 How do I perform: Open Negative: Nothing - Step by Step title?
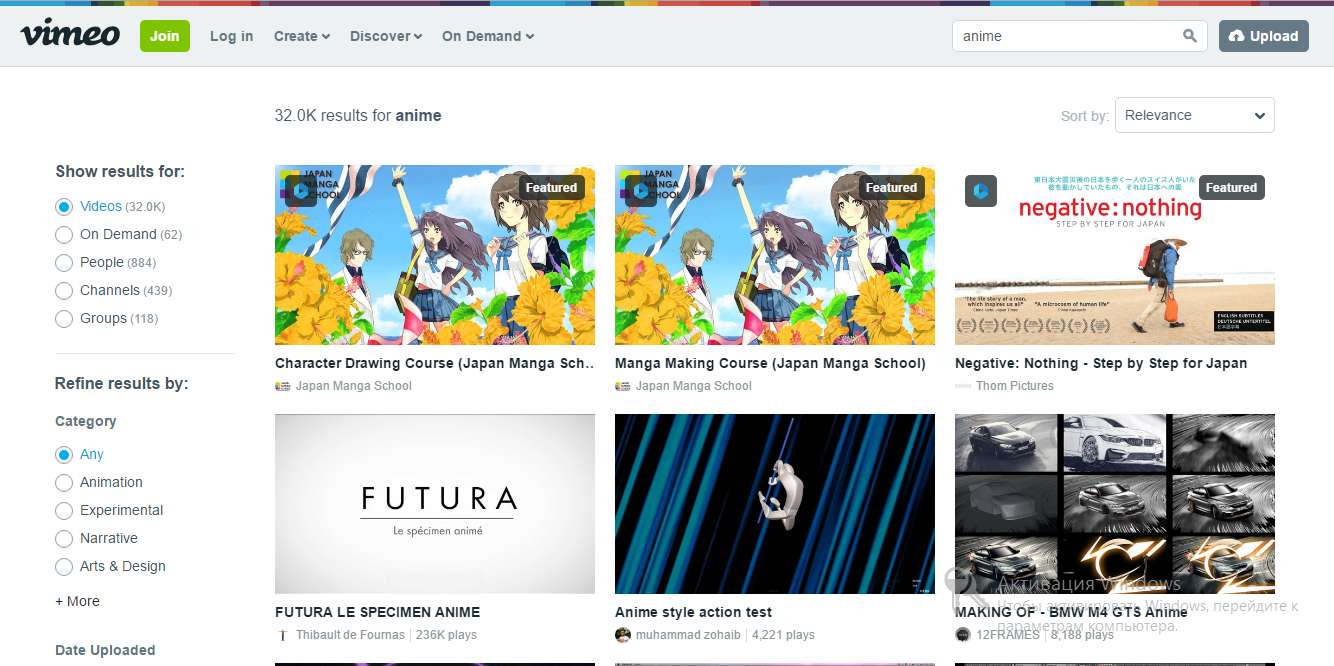1101,364
